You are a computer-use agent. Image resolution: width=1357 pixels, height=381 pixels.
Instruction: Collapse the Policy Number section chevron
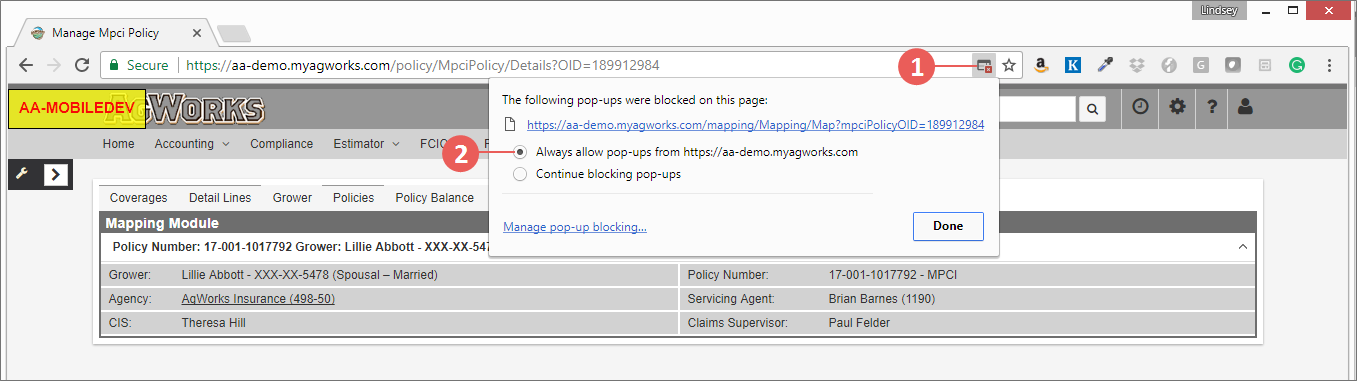pyautogui.click(x=1243, y=246)
